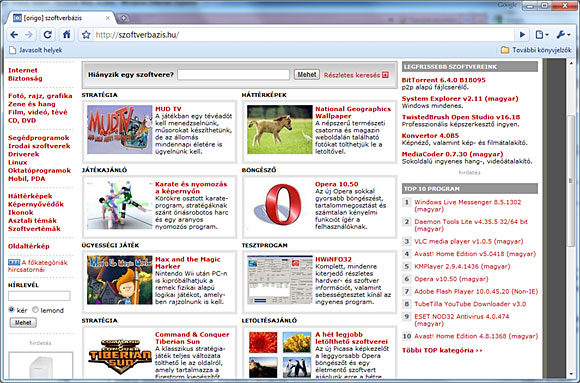Reload the page with the refresh icon
The height and width of the screenshot is (383, 580).
click(x=47, y=35)
